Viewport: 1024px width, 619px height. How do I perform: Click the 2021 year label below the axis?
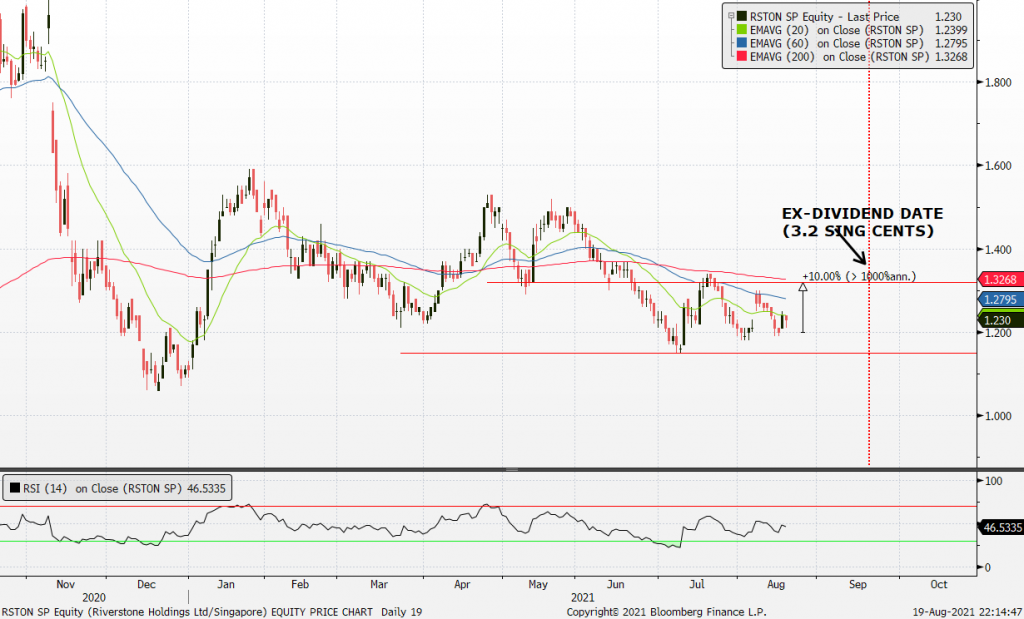(583, 597)
